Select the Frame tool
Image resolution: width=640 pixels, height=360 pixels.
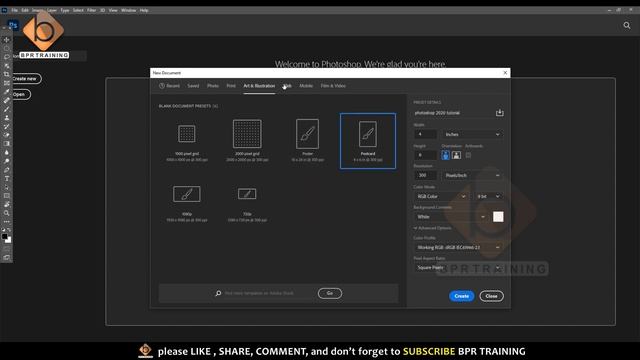(x=7, y=83)
